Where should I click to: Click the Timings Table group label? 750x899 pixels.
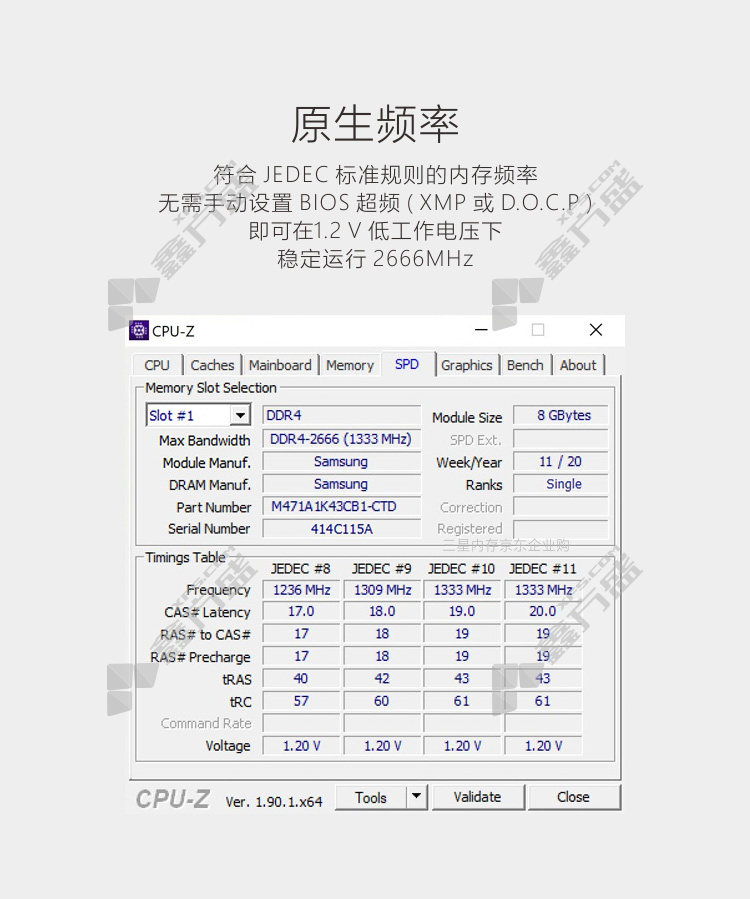[185, 557]
